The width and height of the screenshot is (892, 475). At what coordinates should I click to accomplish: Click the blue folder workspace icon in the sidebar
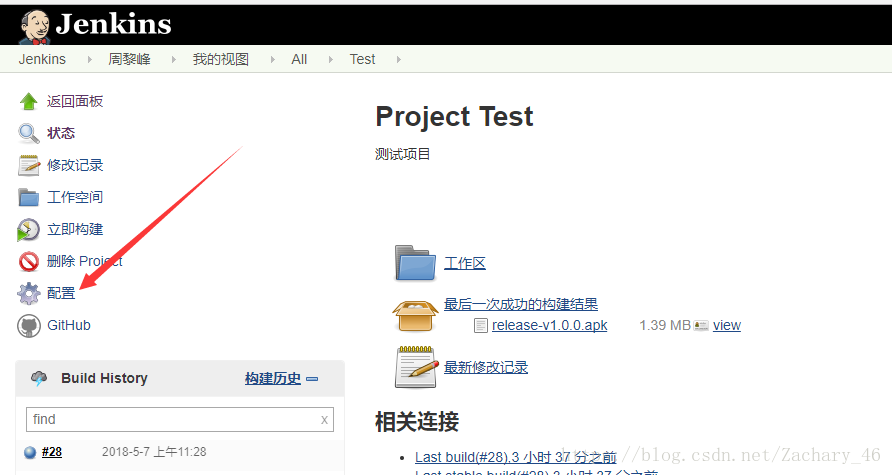coord(28,197)
